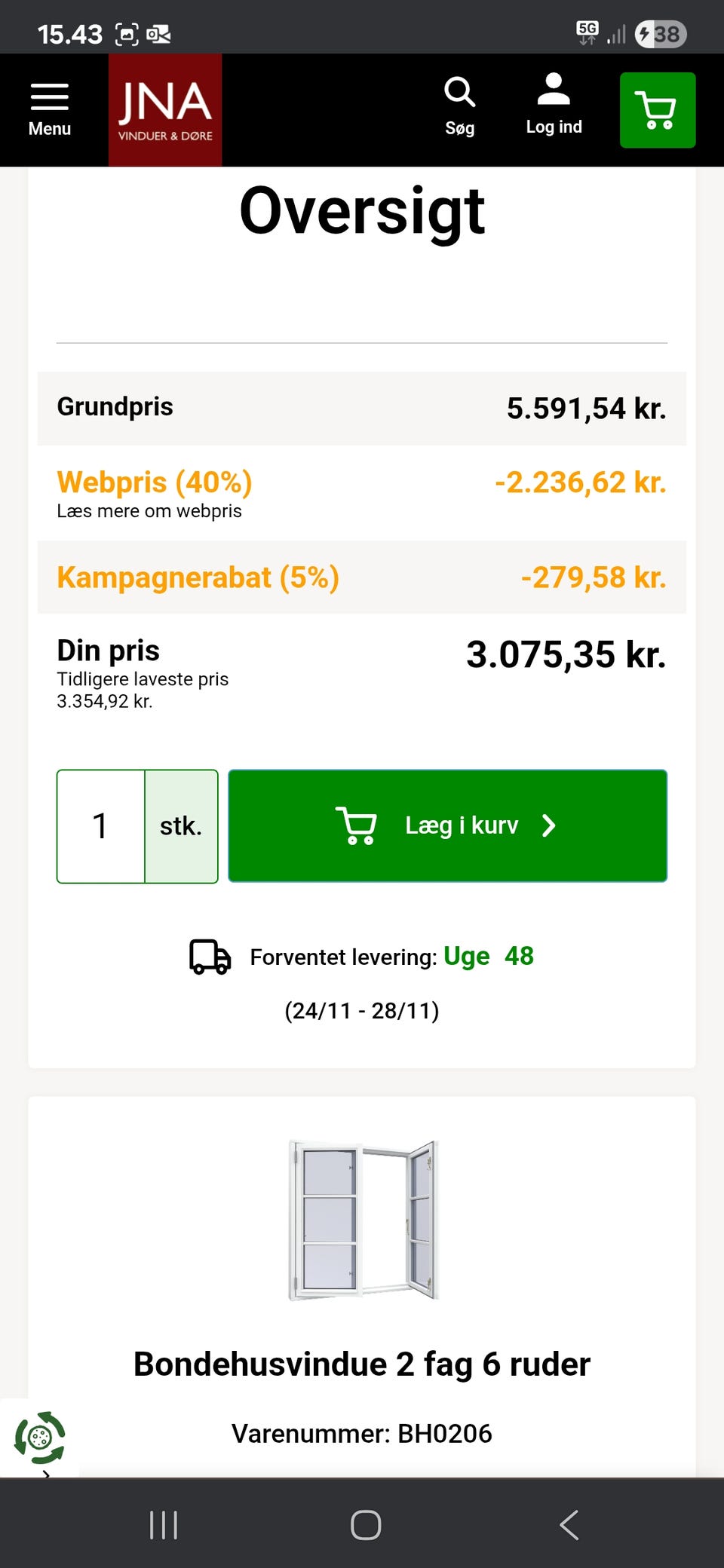Screen dimensions: 724x1568
Task: Open the green shopping cart
Action: coord(657,110)
